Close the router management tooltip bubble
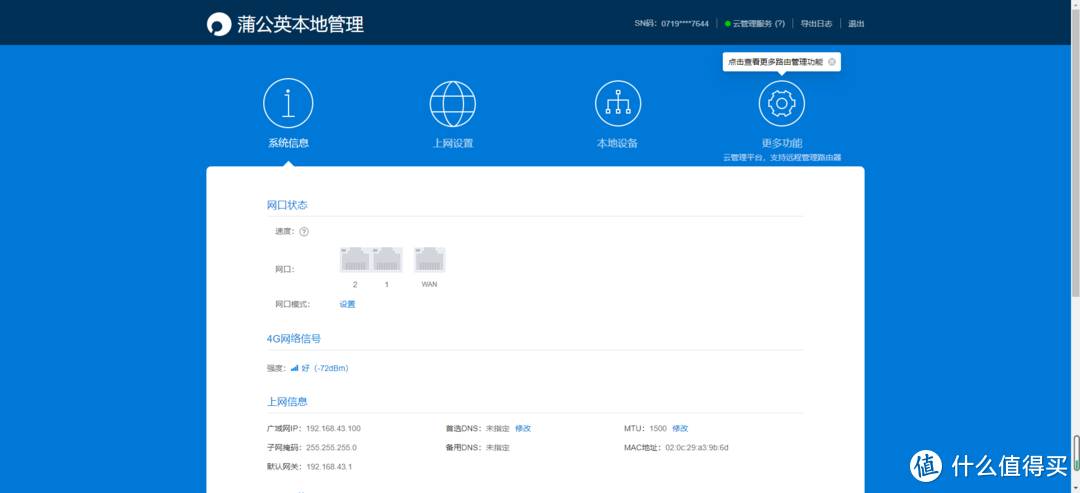1080x493 pixels. [x=831, y=62]
